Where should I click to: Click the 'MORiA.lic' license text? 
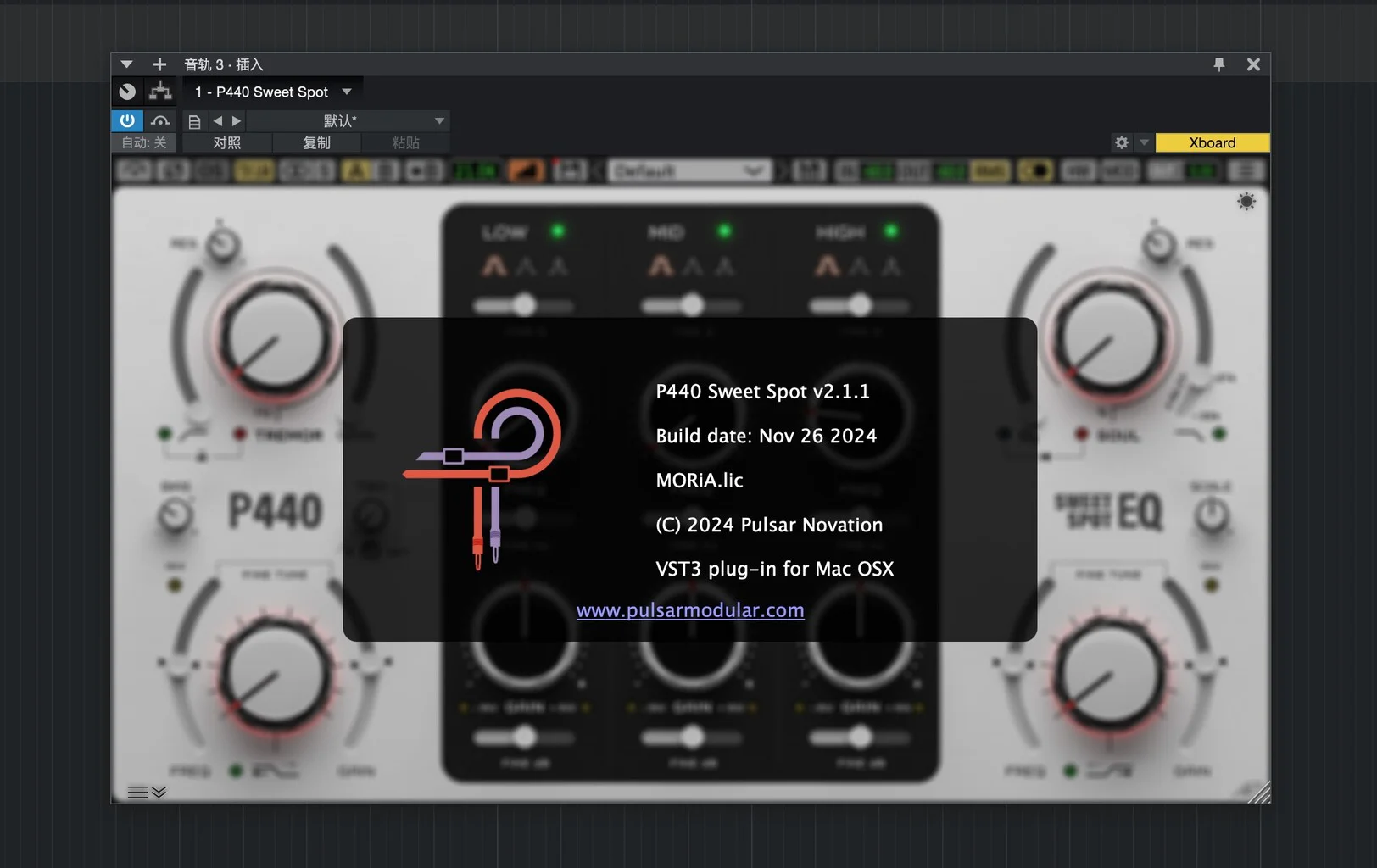point(700,481)
